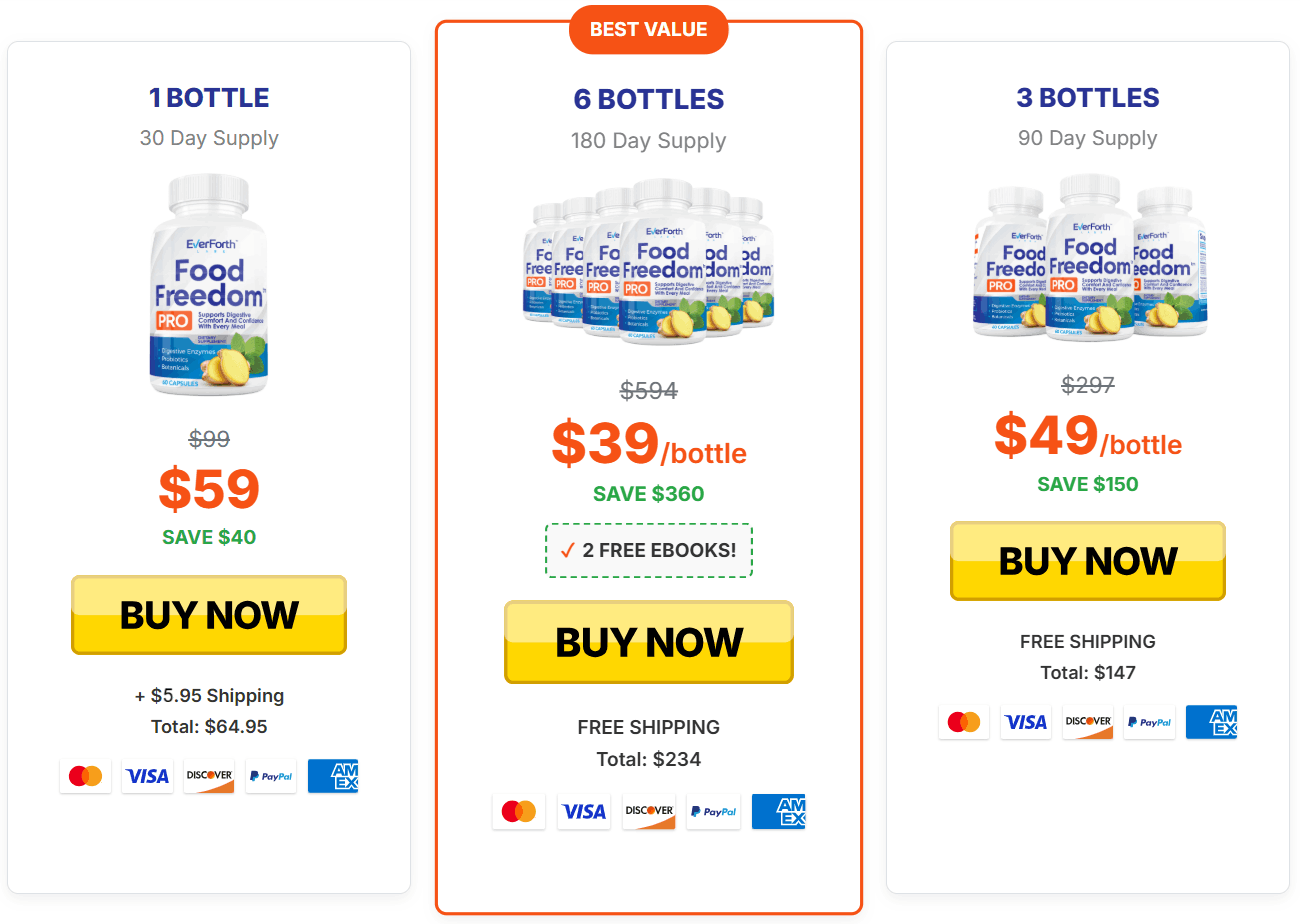This screenshot has height=924, width=1300.
Task: Click the PayPal icon under 1 Bottle
Action: [x=271, y=776]
